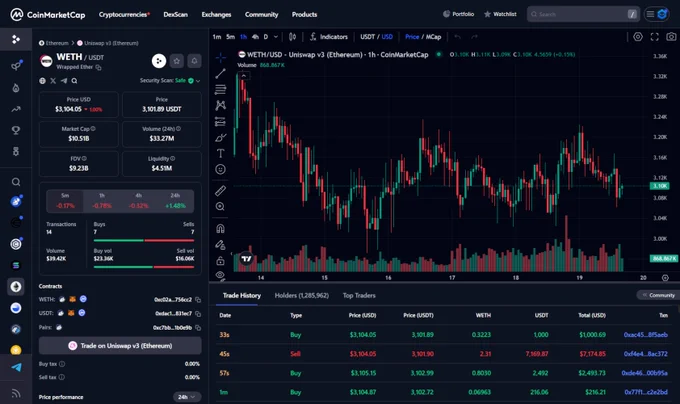Open the Cryptocurrencies menu
Viewport: 680px width, 404px height.
click(x=124, y=14)
